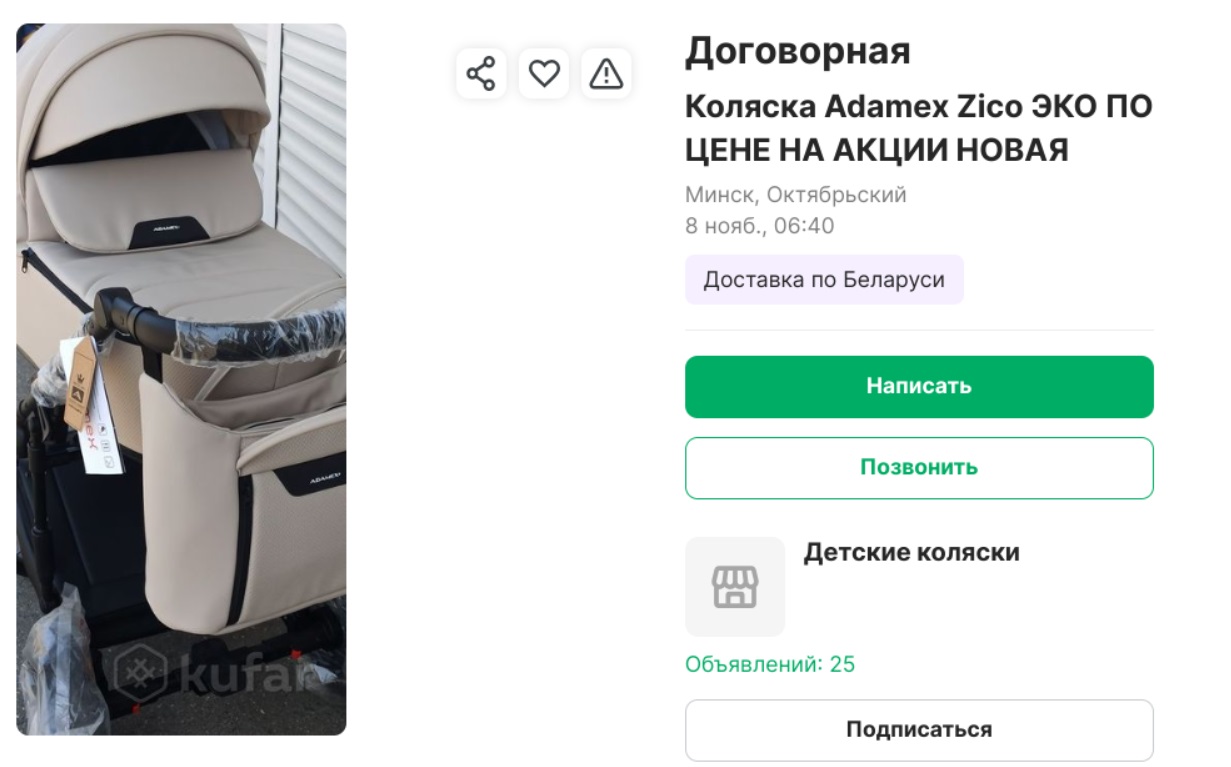Screen dimensions: 1231x767
Task: Click the share icon above the listing title
Action: 480,71
